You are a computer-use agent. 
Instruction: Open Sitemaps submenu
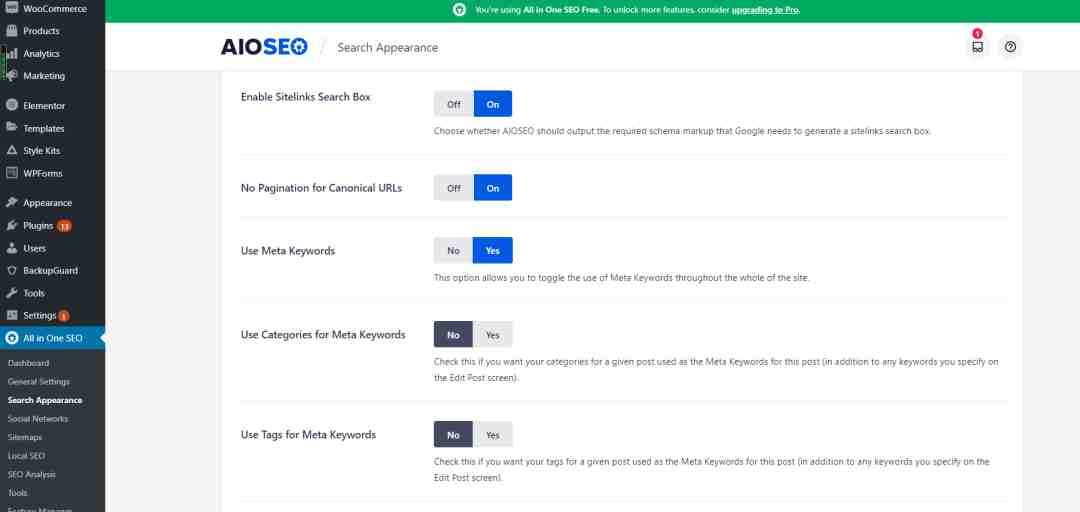click(25, 438)
